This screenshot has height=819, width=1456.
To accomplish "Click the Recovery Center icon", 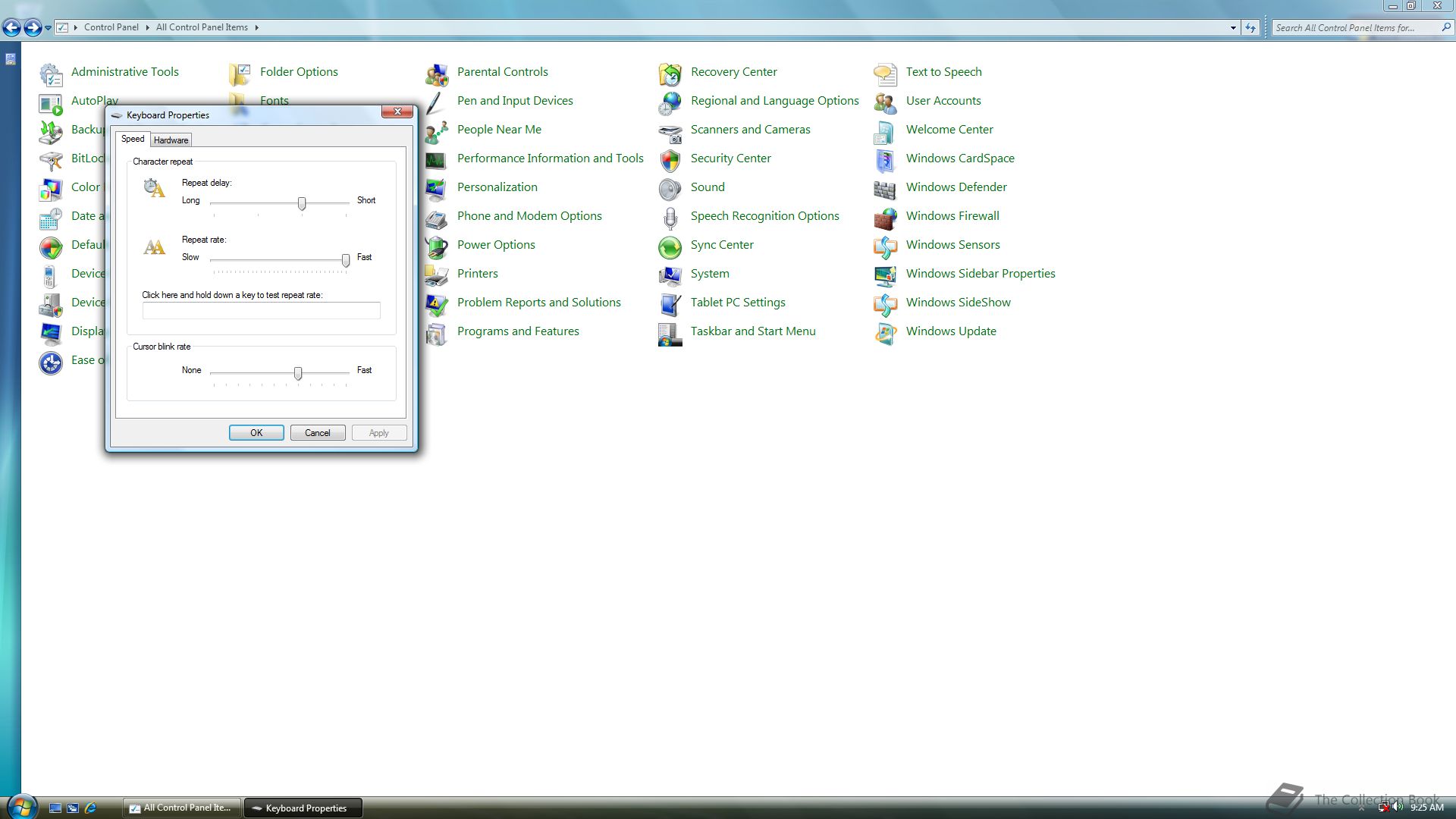I will (x=670, y=74).
